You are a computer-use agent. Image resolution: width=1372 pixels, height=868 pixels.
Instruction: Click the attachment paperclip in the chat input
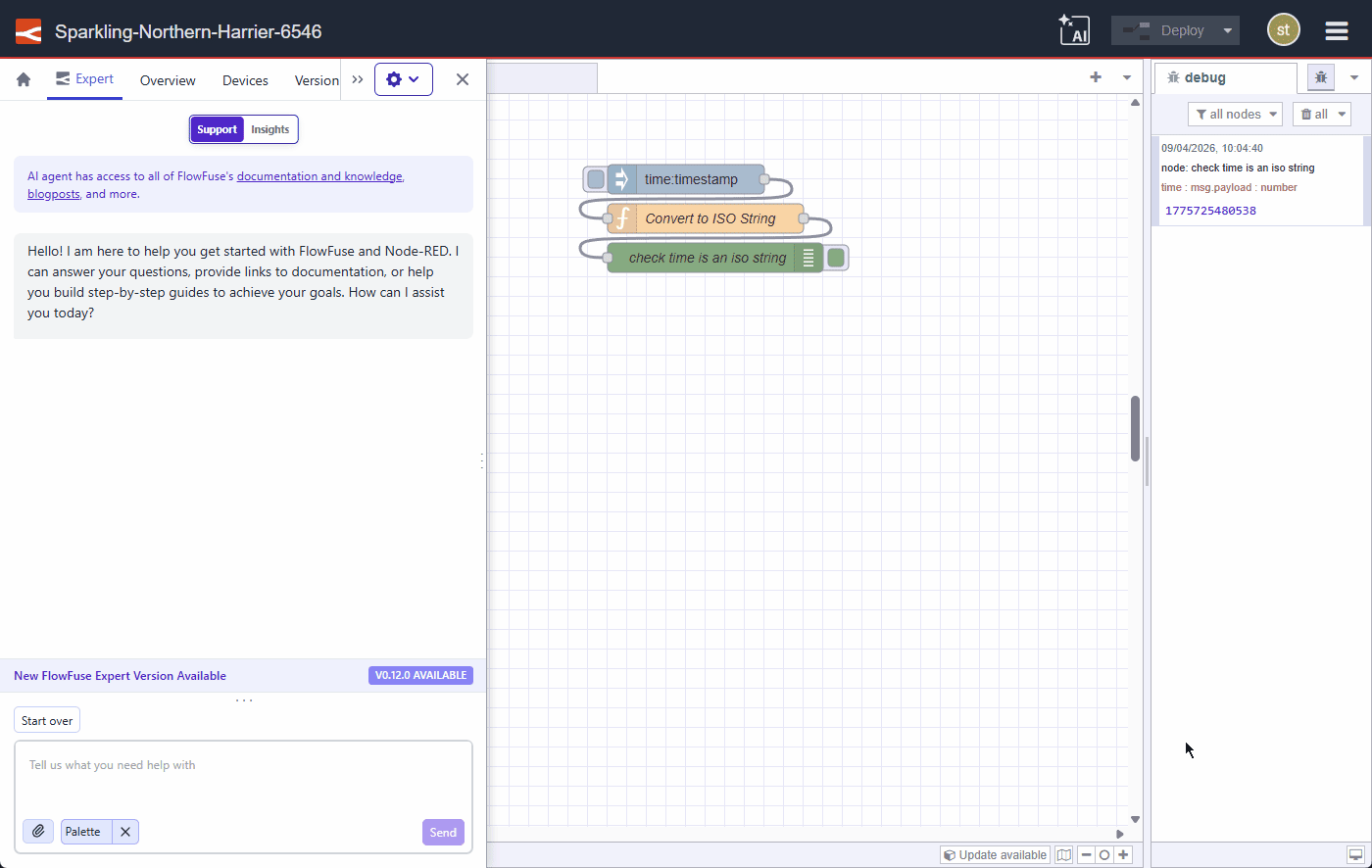(x=37, y=831)
